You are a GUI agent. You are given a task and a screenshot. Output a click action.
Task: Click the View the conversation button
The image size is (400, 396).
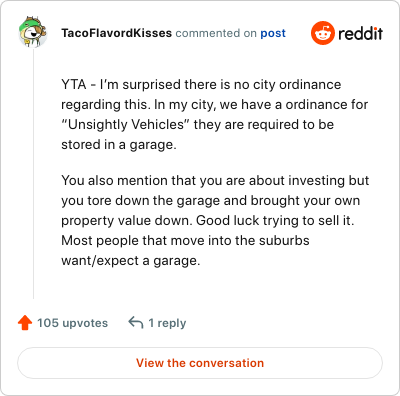point(200,363)
